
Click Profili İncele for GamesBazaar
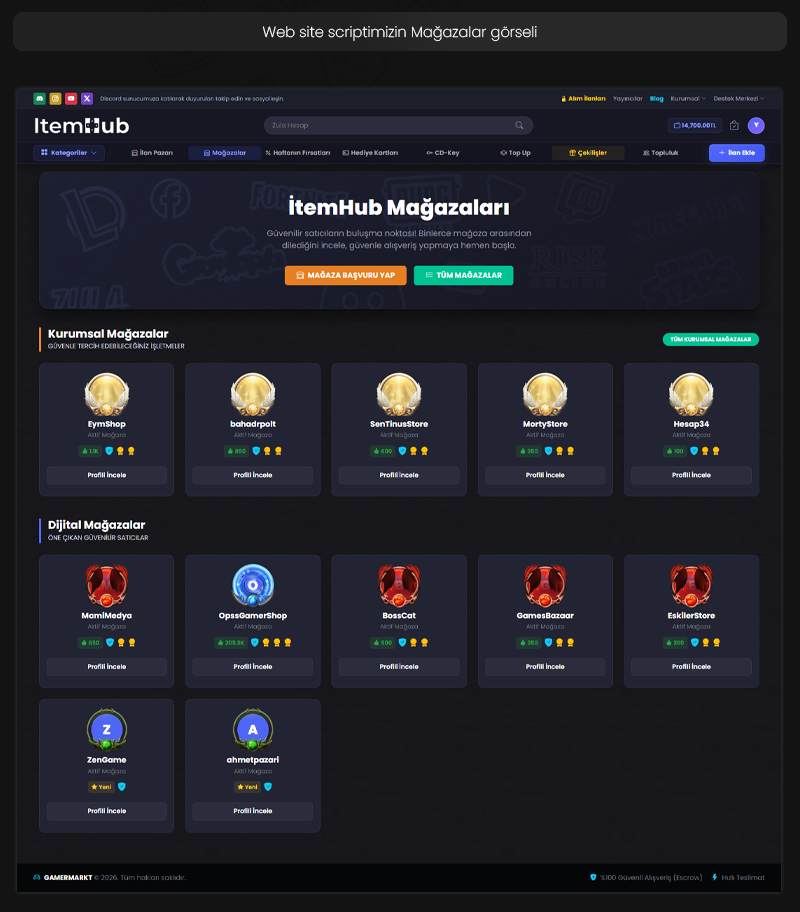click(545, 667)
